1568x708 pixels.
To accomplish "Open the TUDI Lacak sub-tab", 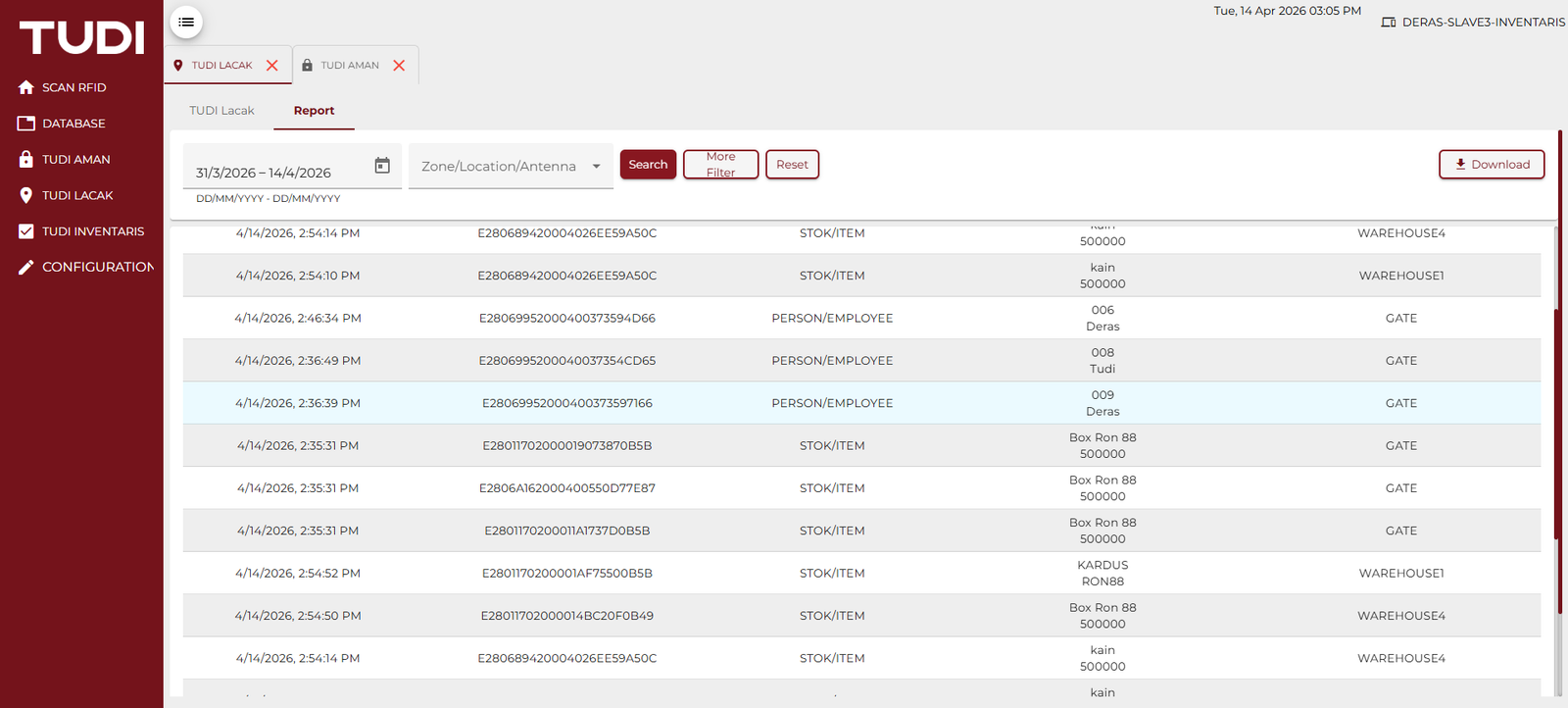I will (221, 111).
